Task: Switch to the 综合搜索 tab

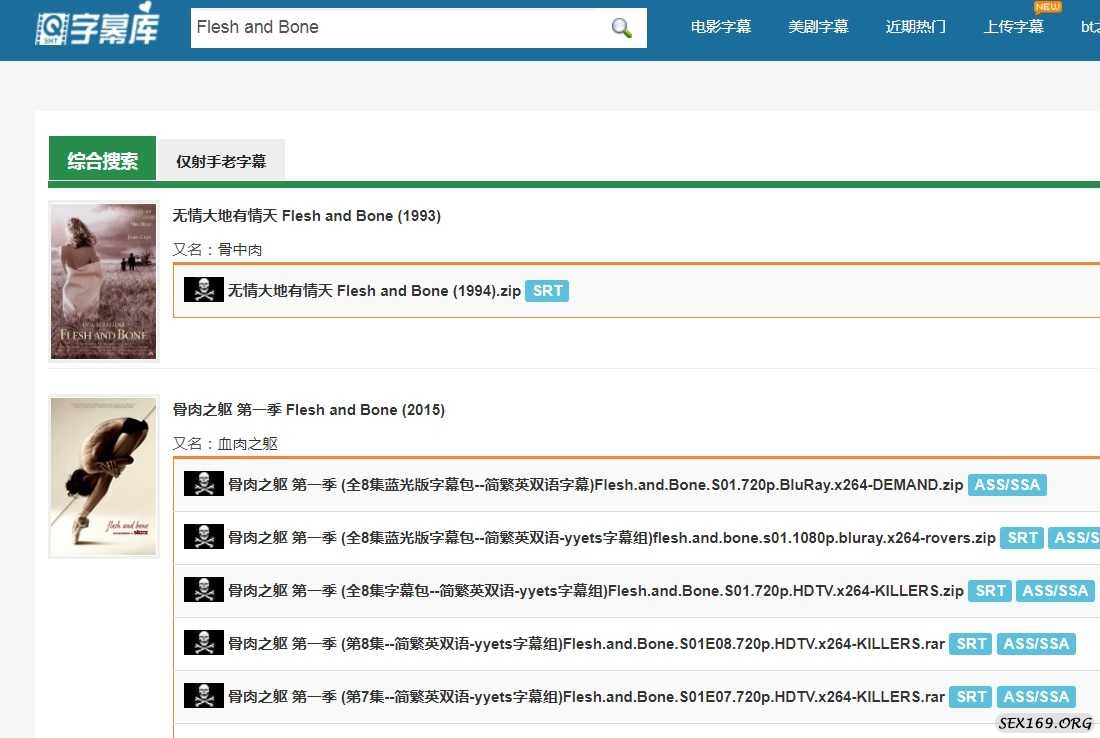Action: [x=102, y=160]
